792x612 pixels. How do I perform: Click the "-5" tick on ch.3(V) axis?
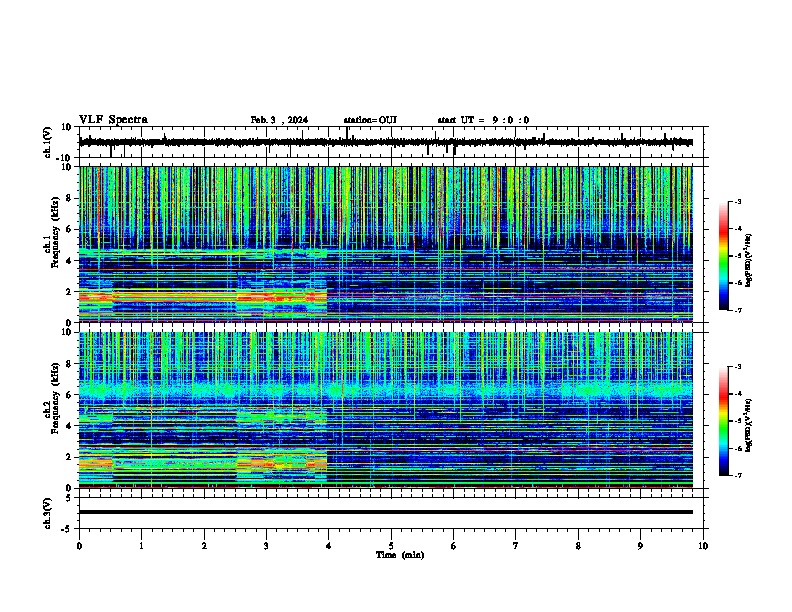(67, 529)
